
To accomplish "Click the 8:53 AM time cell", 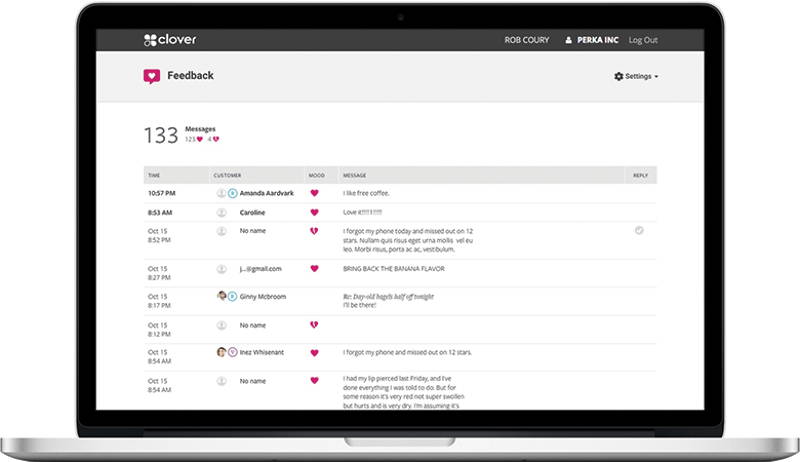I will [x=160, y=213].
